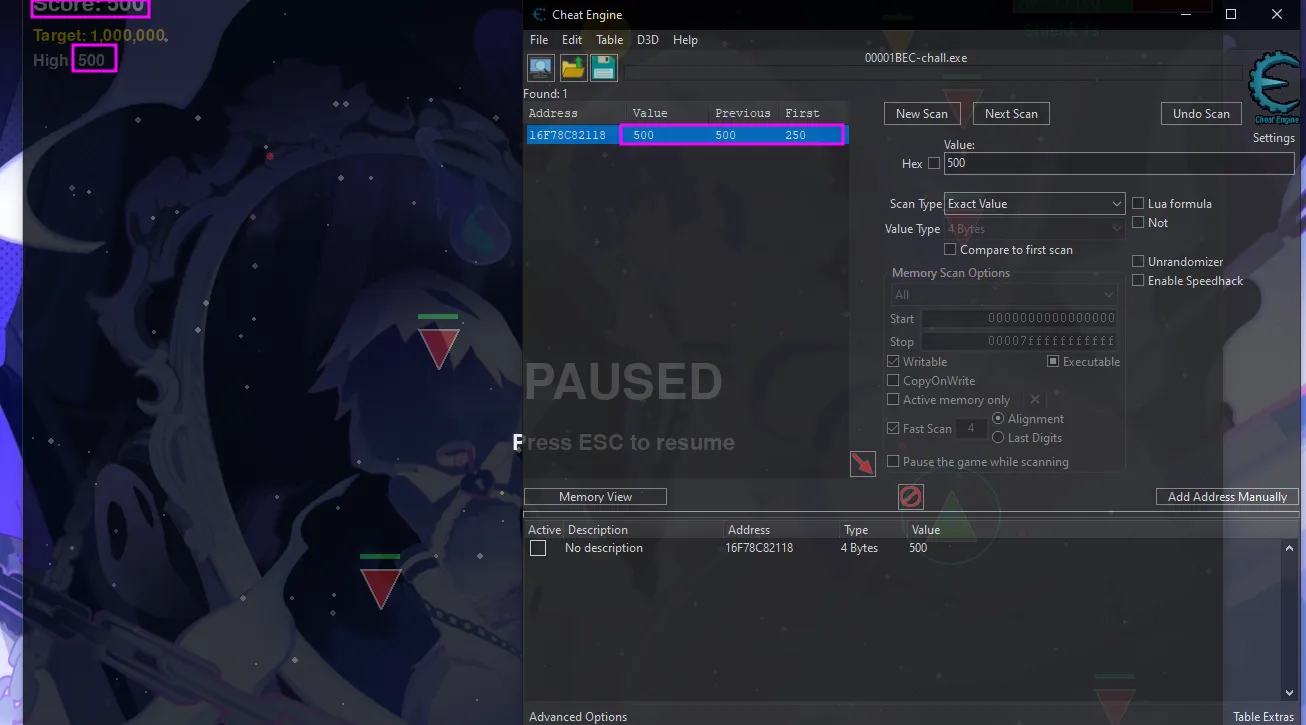Copy selected addresses with red arrow icon
The height and width of the screenshot is (725, 1306).
(862, 464)
